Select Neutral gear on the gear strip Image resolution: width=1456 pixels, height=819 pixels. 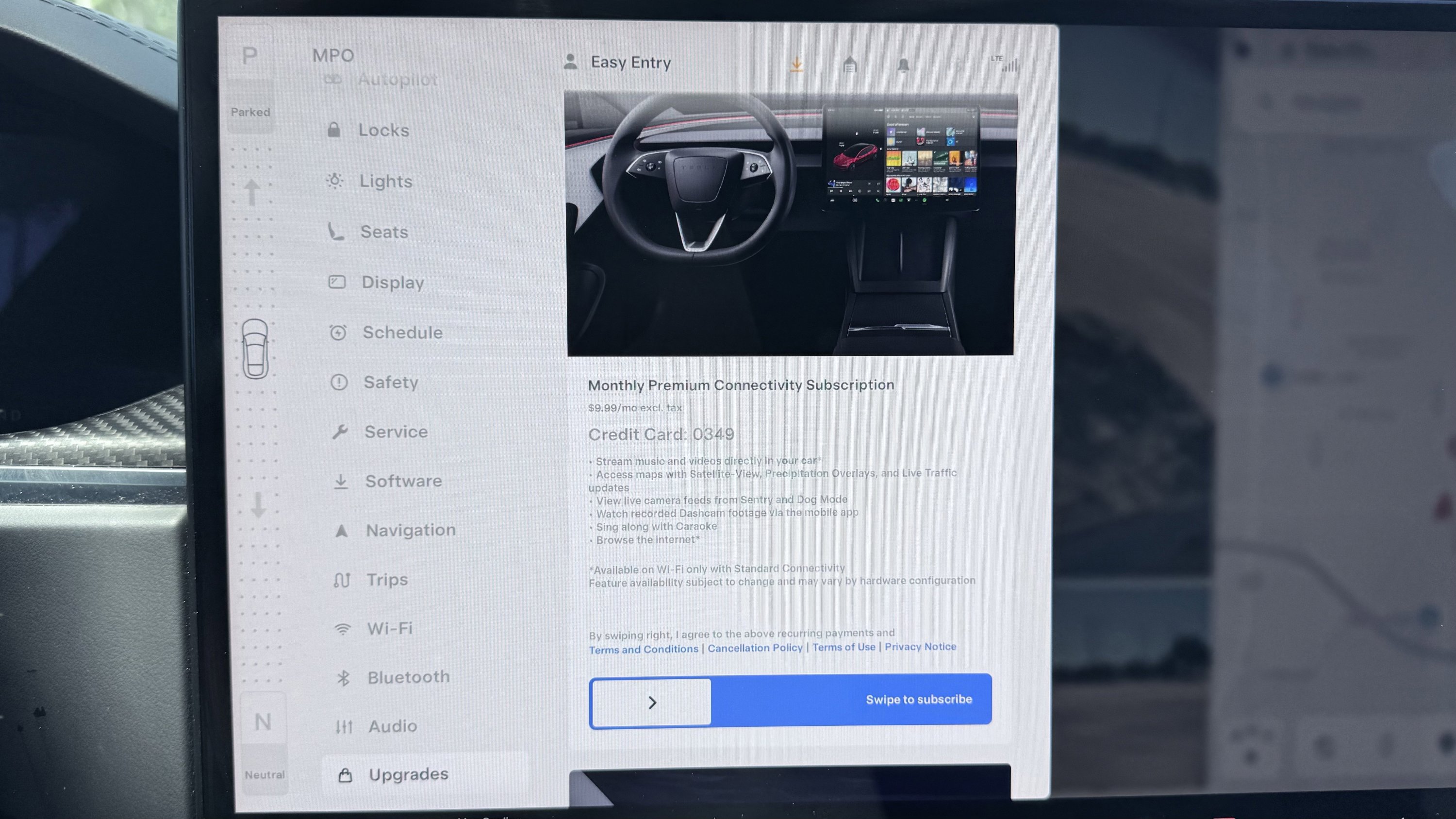[x=263, y=722]
